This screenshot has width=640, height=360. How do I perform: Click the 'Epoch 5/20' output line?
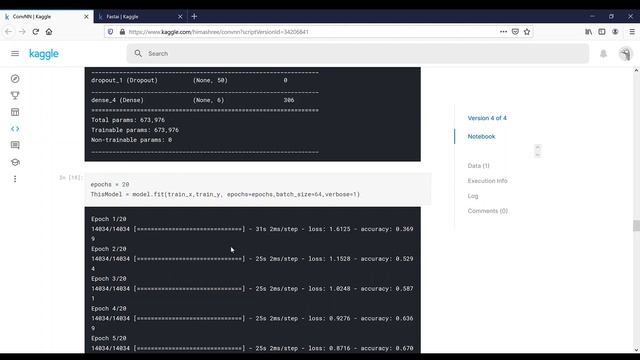coord(109,338)
